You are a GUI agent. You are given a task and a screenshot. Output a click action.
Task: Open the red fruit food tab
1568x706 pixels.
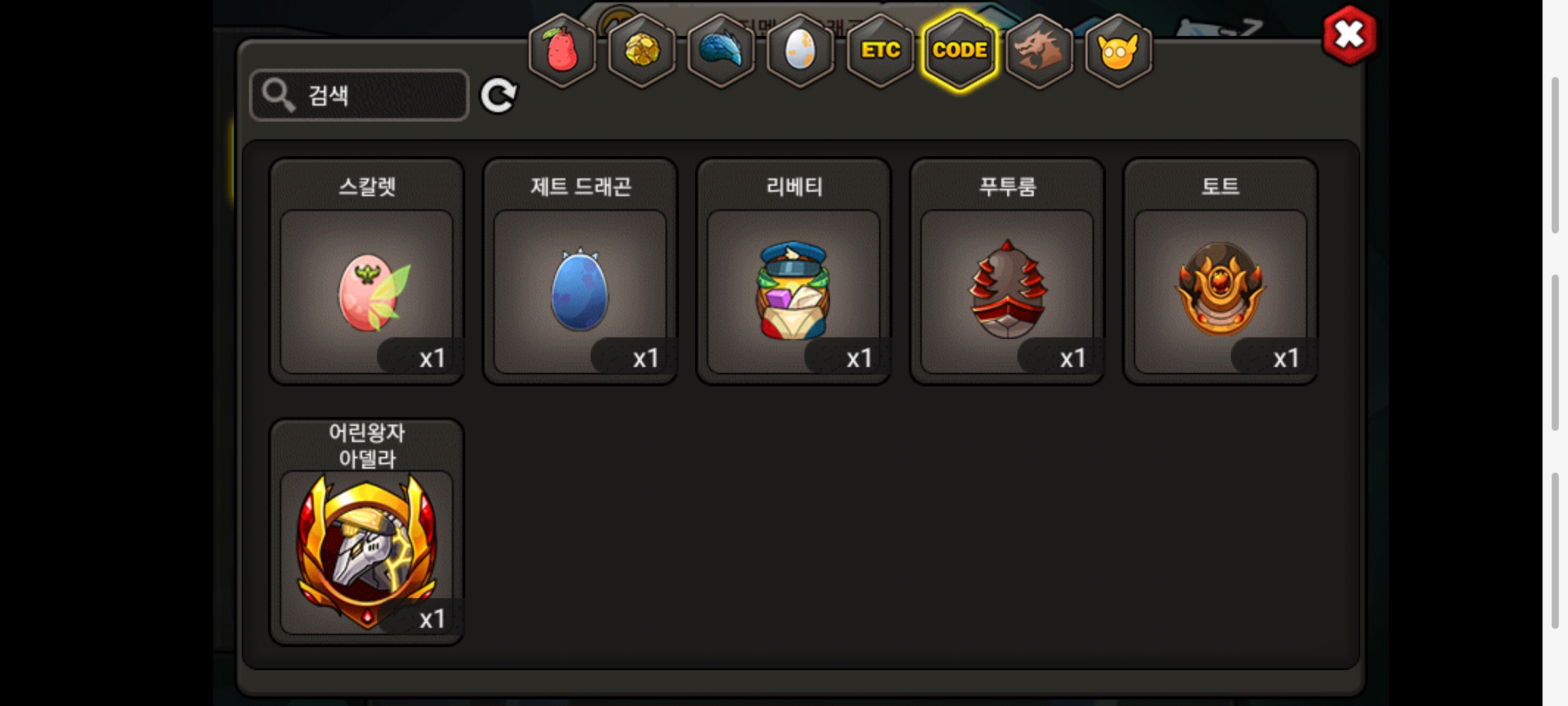(562, 50)
